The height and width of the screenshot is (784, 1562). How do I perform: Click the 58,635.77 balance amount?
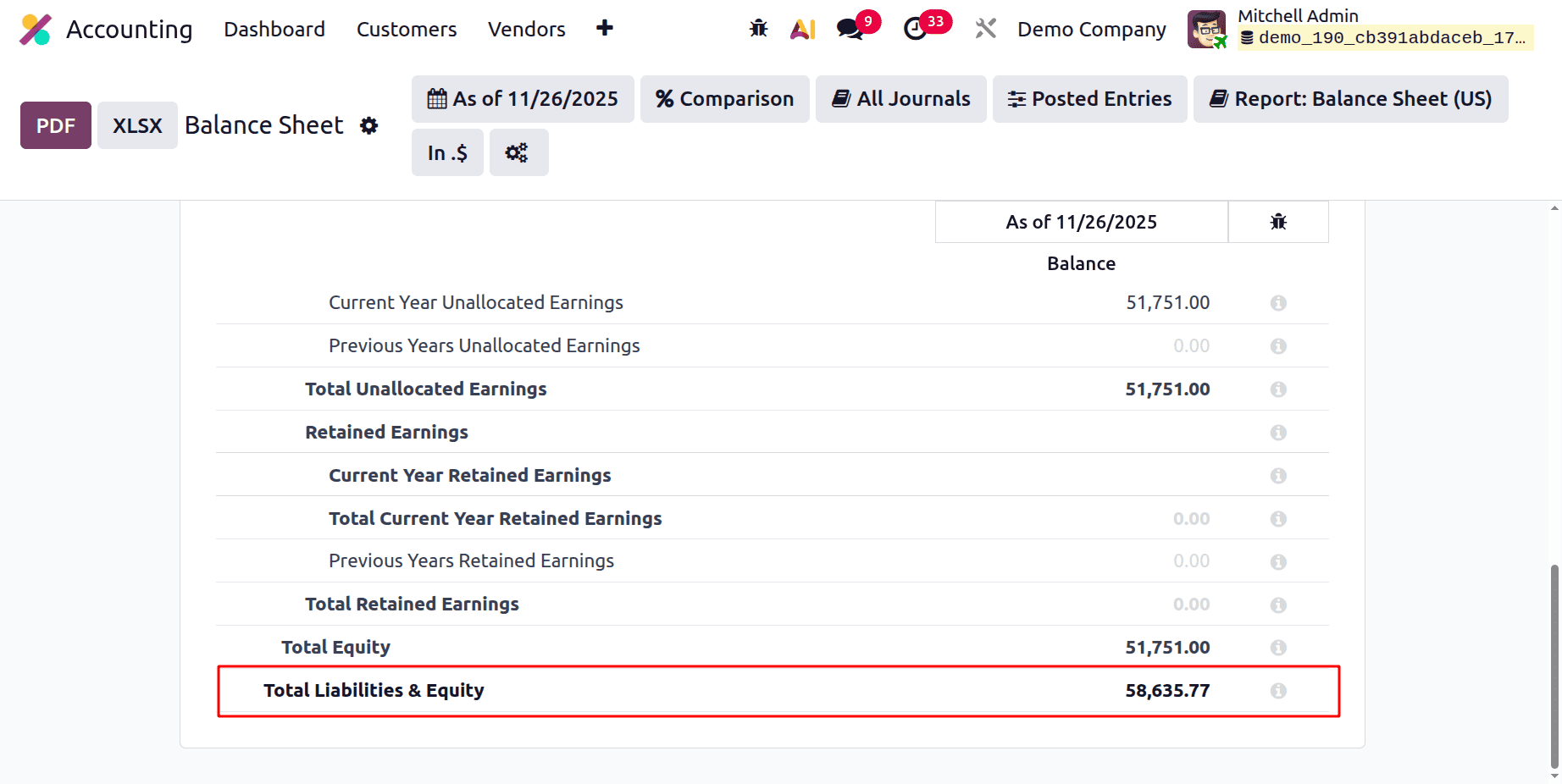click(x=1167, y=691)
